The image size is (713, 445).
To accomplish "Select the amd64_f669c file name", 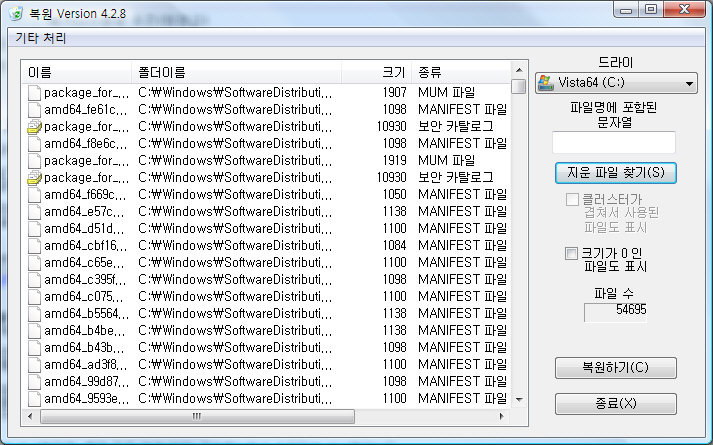I will click(85, 195).
